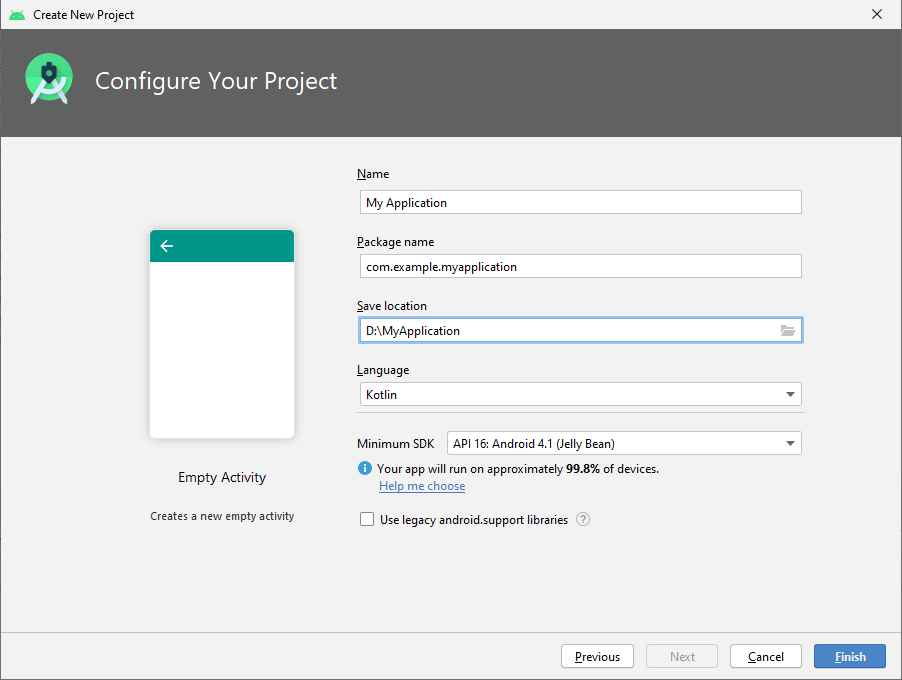Click the dropdown arrow on the Language selector
902x680 pixels.
coord(790,394)
